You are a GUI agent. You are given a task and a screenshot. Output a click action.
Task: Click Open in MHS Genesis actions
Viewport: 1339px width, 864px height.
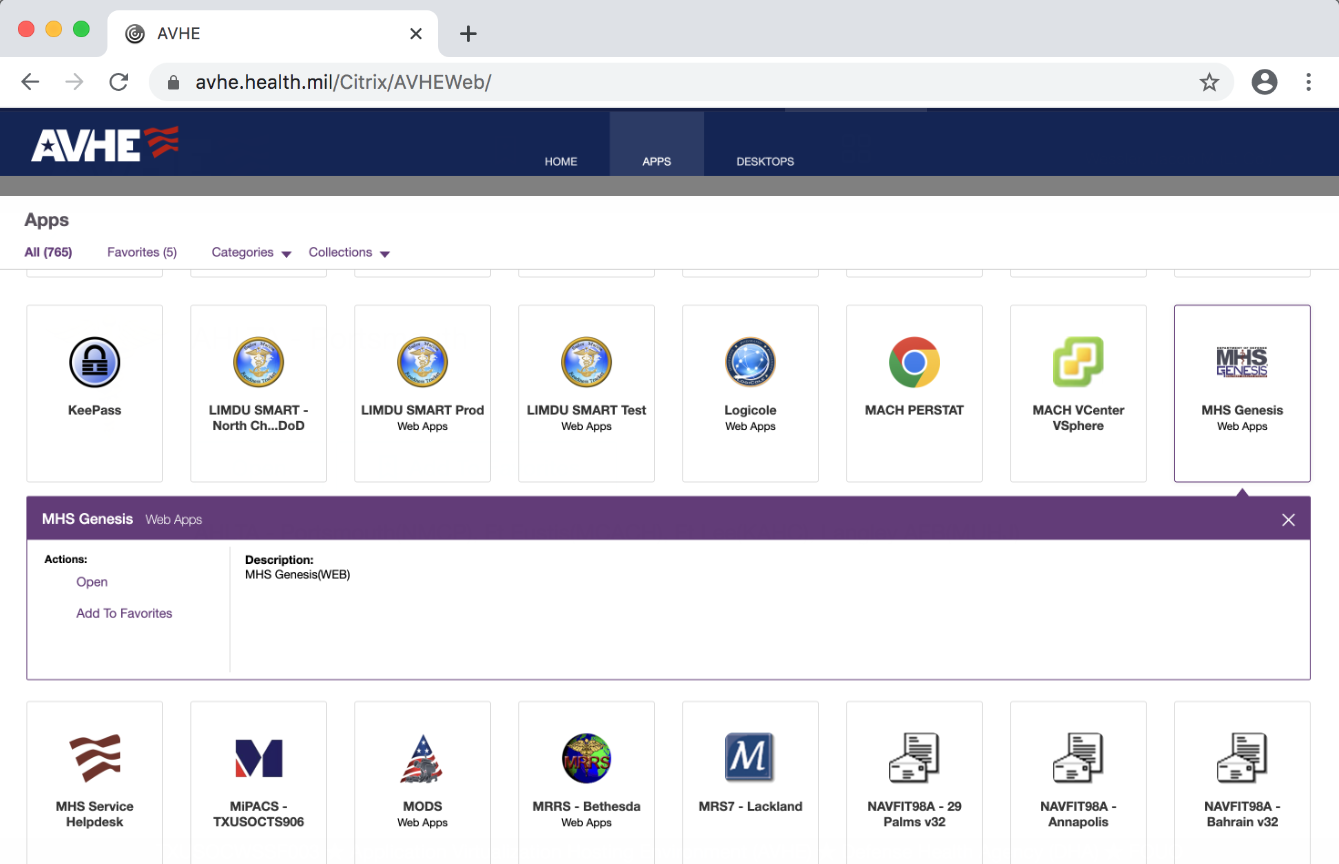(x=92, y=582)
